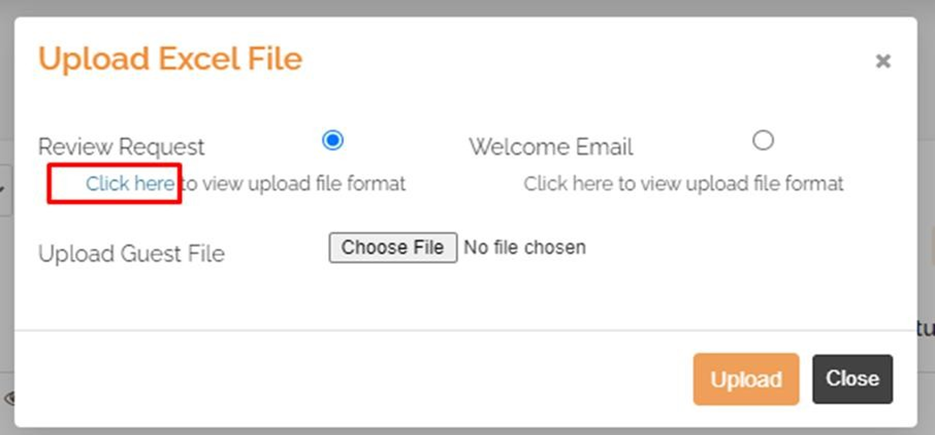Click the "No file chosen" text
Viewport: 935px width, 435px height.
tap(525, 247)
